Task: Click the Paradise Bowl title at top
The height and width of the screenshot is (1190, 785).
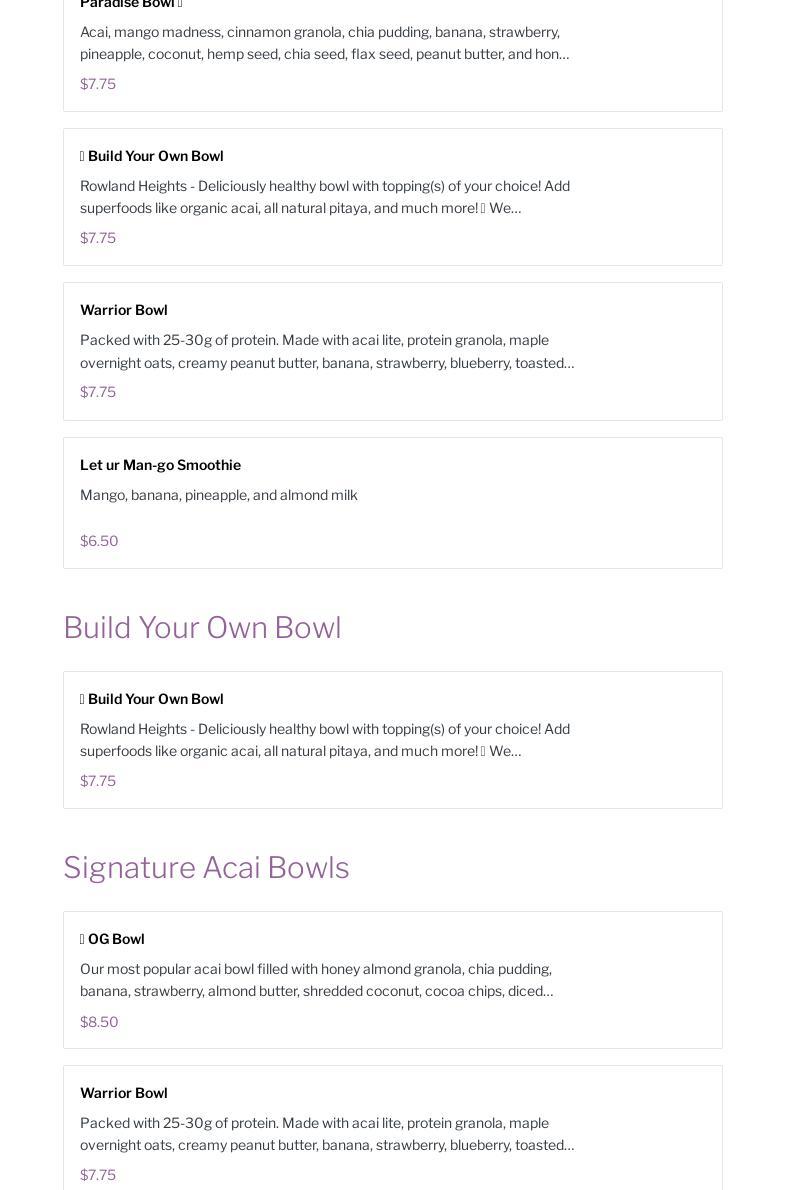Action: tap(127, 4)
